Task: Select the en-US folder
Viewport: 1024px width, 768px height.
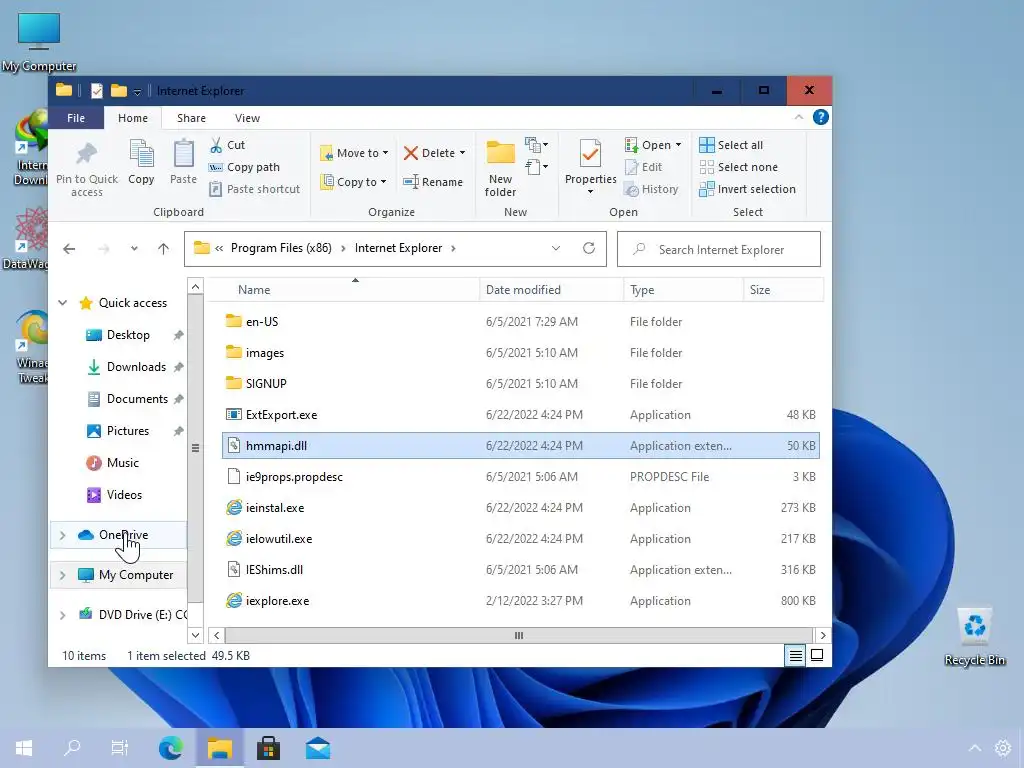Action: (x=520, y=322)
